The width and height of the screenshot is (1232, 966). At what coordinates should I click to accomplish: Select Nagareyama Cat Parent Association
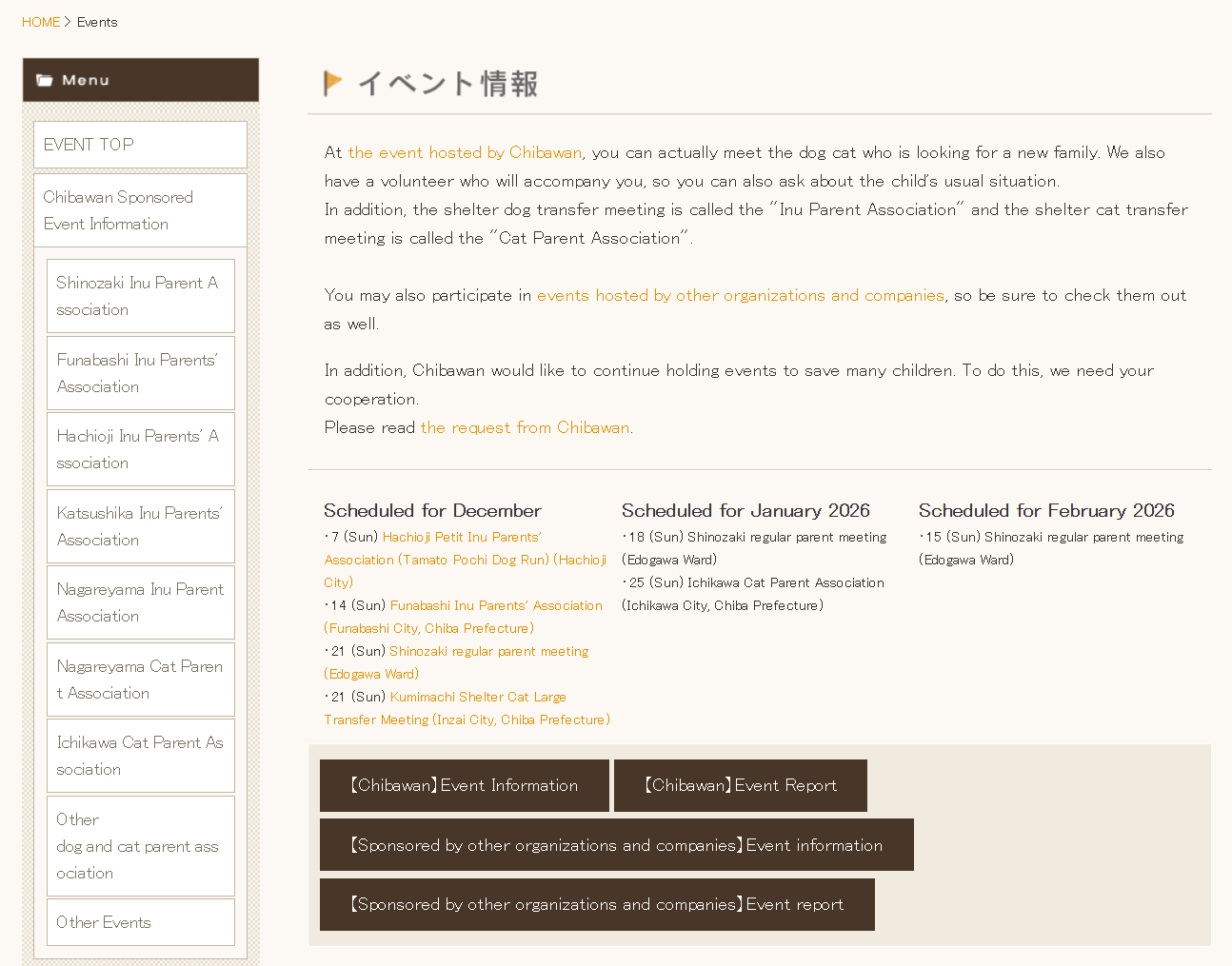139,679
